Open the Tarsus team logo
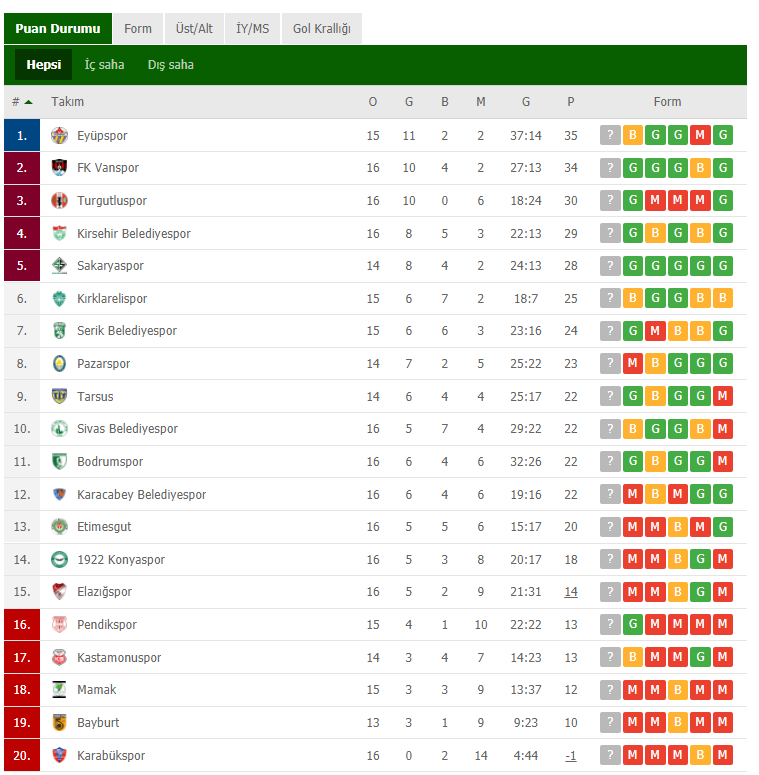Viewport: 759px width, 775px height. [x=59, y=396]
